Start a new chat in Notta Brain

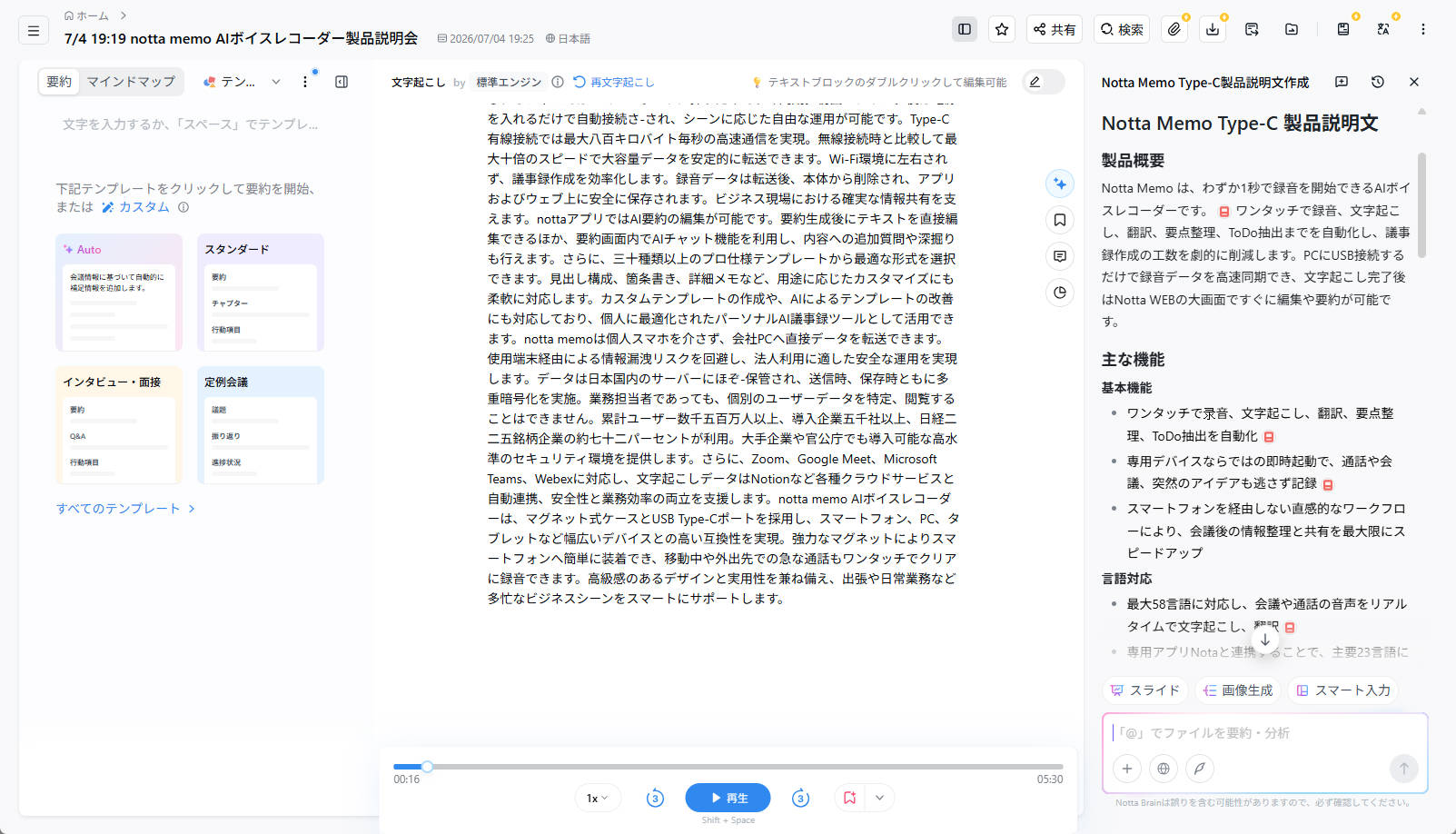point(1342,82)
